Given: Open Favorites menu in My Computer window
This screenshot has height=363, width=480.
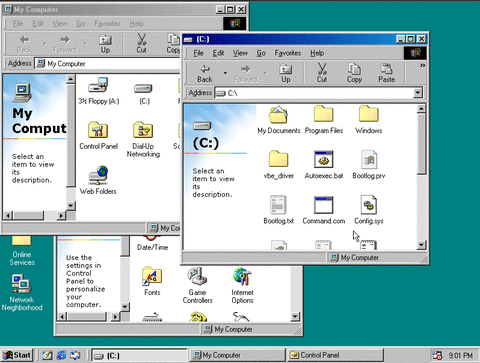Looking at the screenshot, I should [x=107, y=24].
